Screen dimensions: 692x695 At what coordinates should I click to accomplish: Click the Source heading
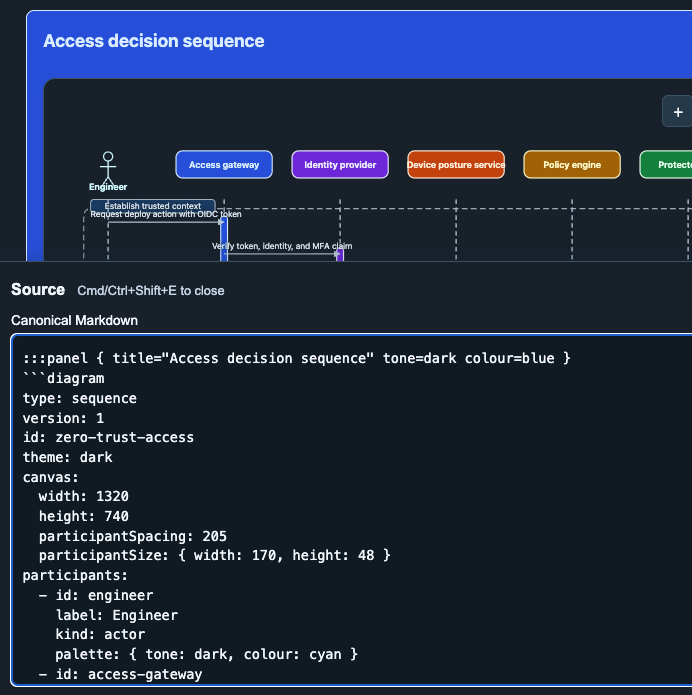click(38, 289)
